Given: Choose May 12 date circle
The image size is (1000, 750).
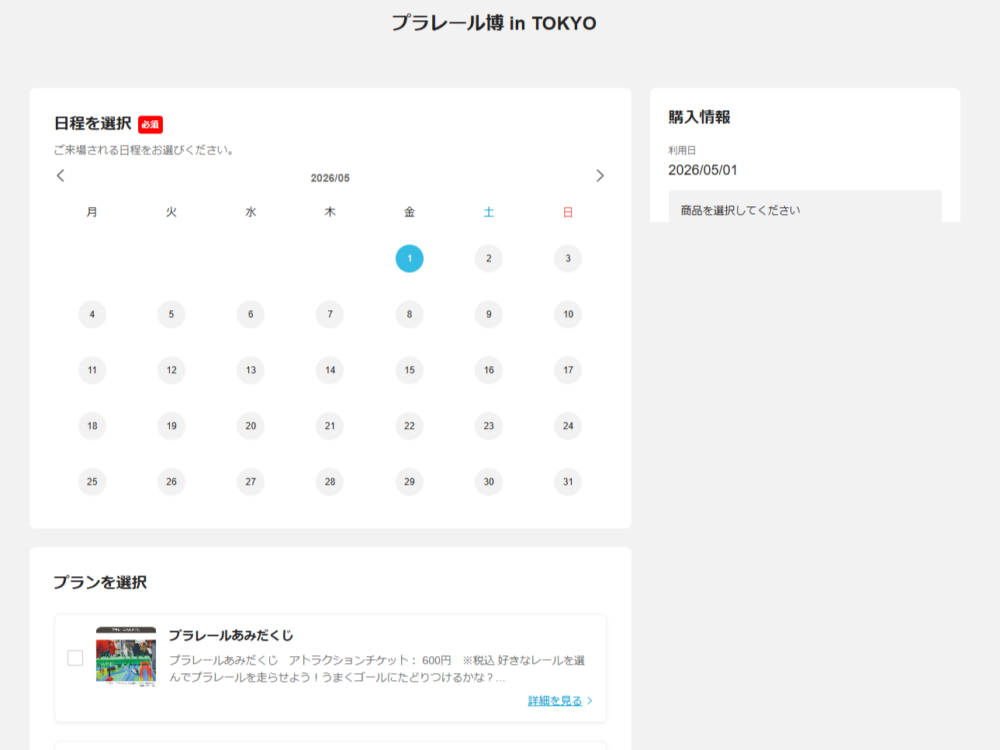Looking at the screenshot, I should point(172,370).
